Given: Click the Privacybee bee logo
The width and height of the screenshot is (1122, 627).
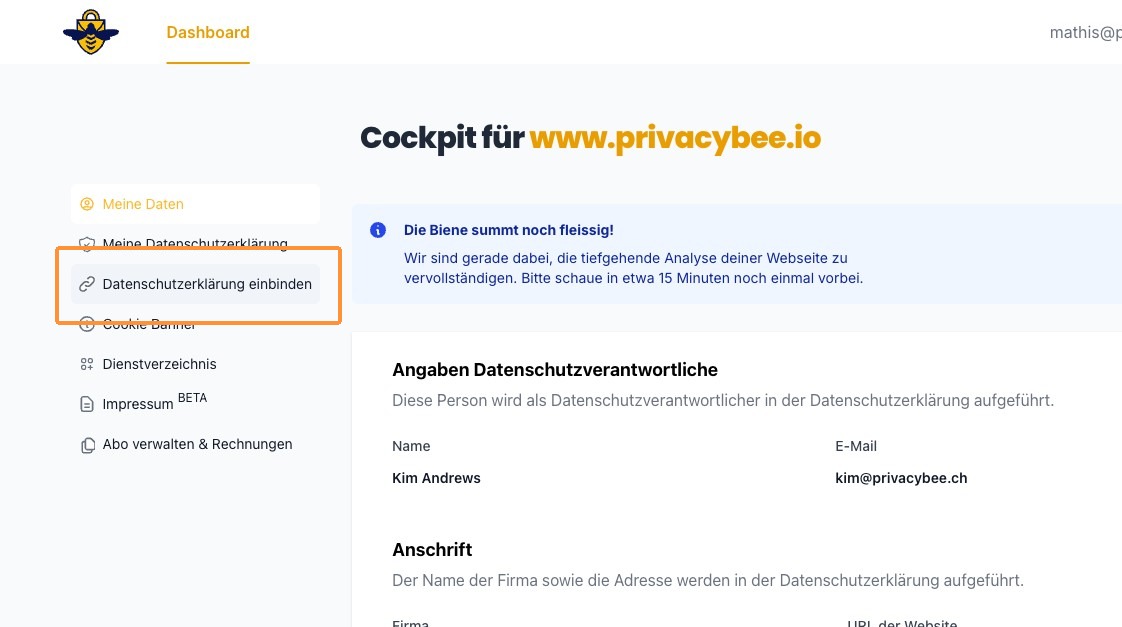Looking at the screenshot, I should (91, 32).
